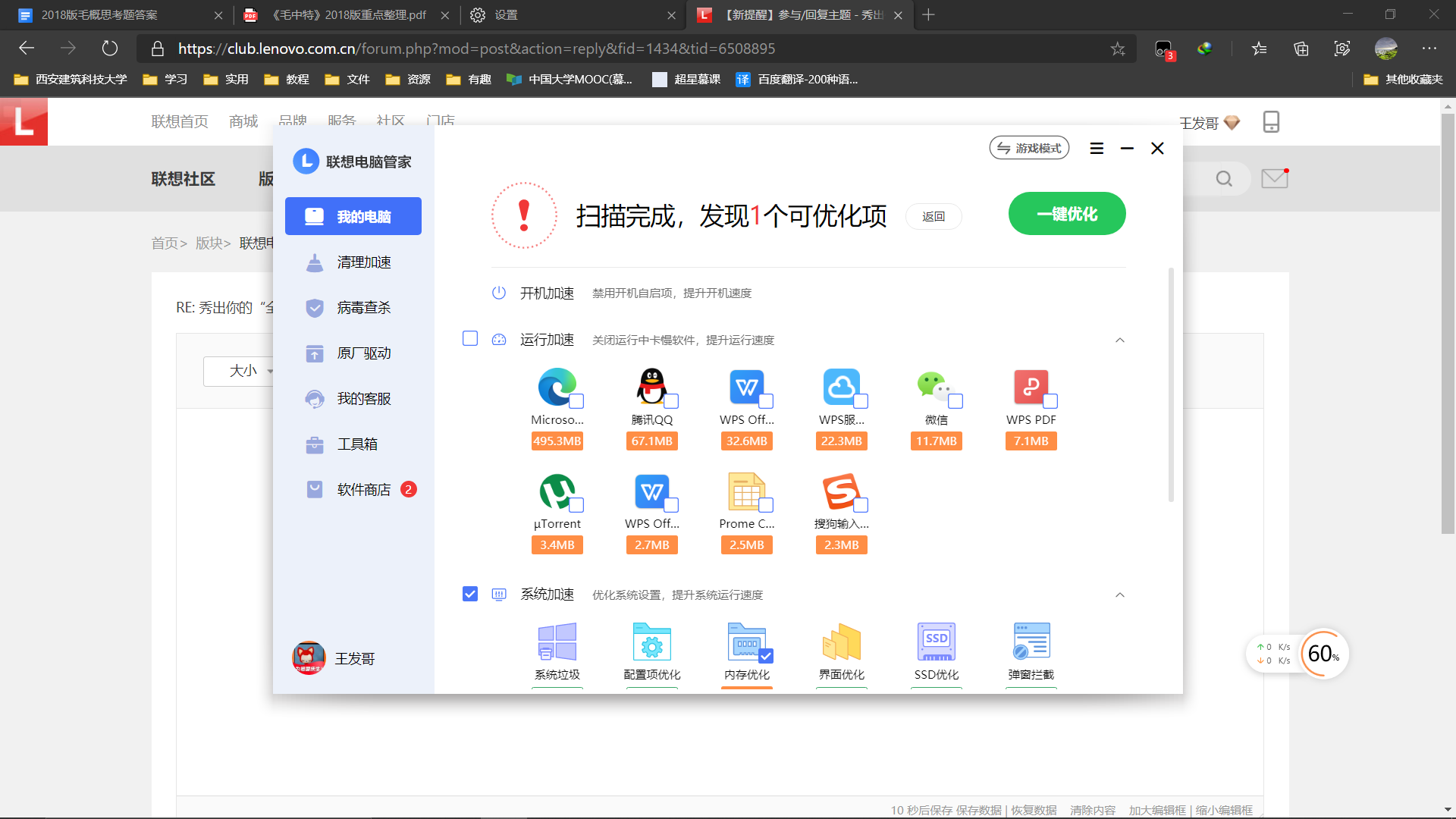Click the mobile phone icon in the Lenovo header
1456x819 pixels.
pos(1271,122)
